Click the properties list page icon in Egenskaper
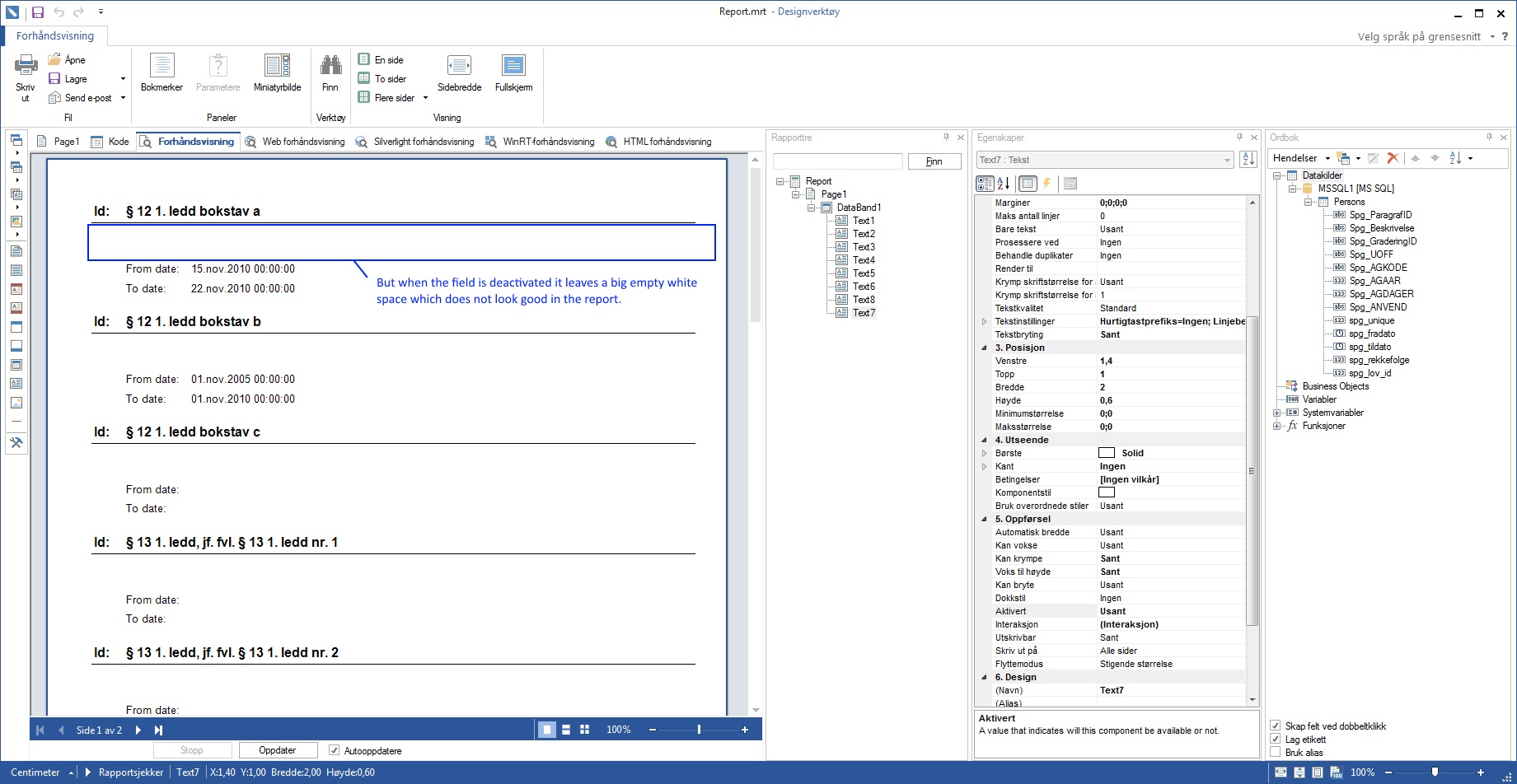1517x784 pixels. click(x=1028, y=184)
